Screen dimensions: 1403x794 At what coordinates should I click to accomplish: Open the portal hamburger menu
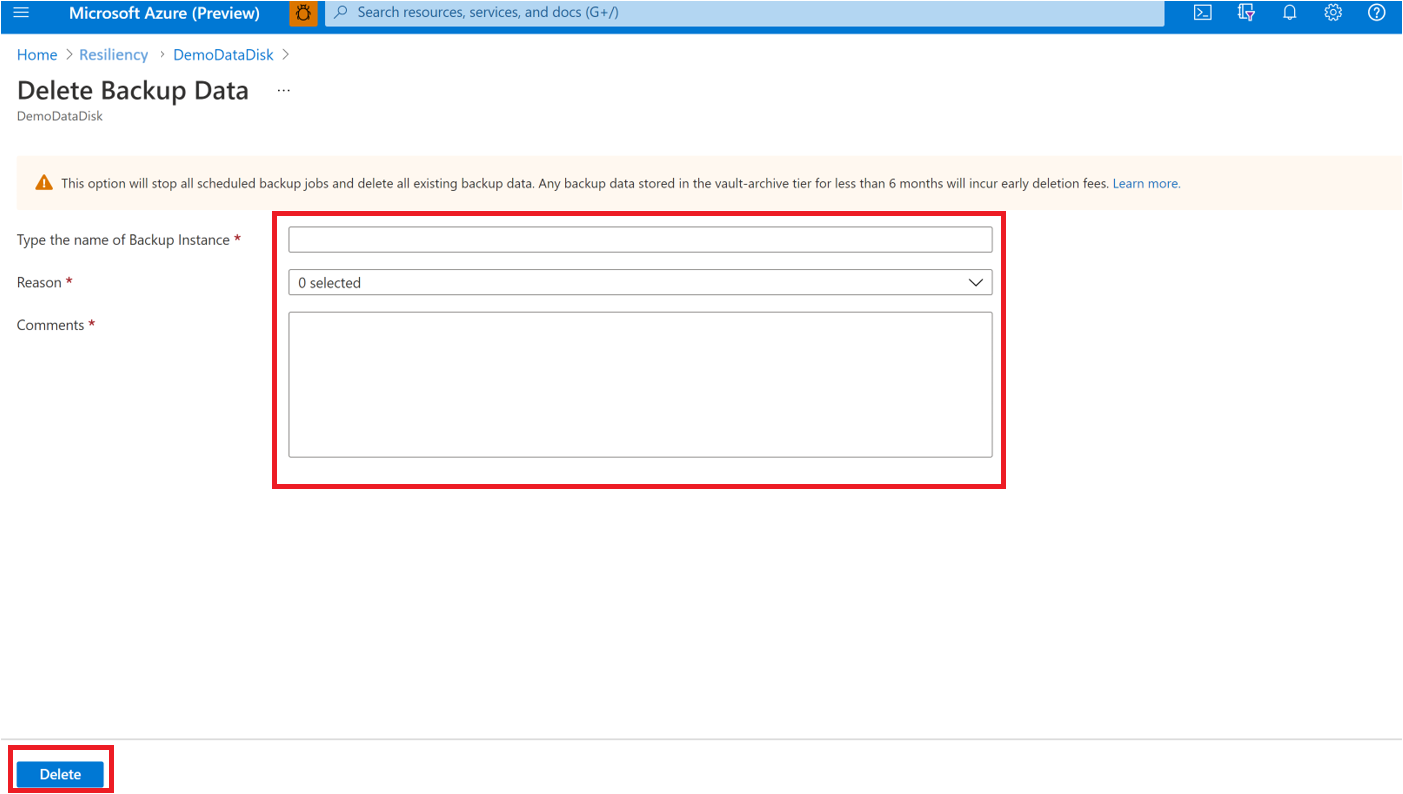[x=21, y=13]
